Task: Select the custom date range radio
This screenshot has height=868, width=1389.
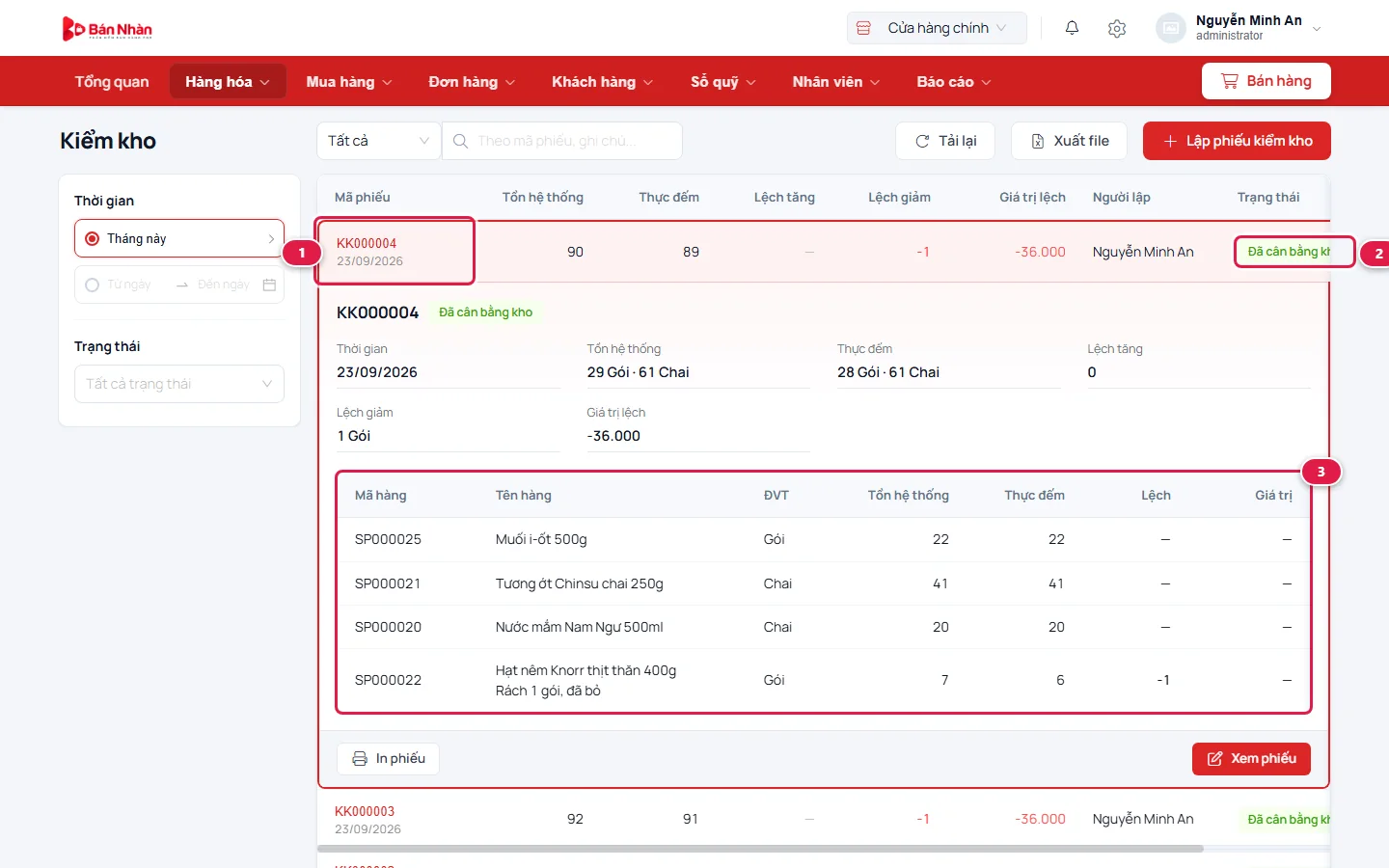Action: click(x=93, y=285)
